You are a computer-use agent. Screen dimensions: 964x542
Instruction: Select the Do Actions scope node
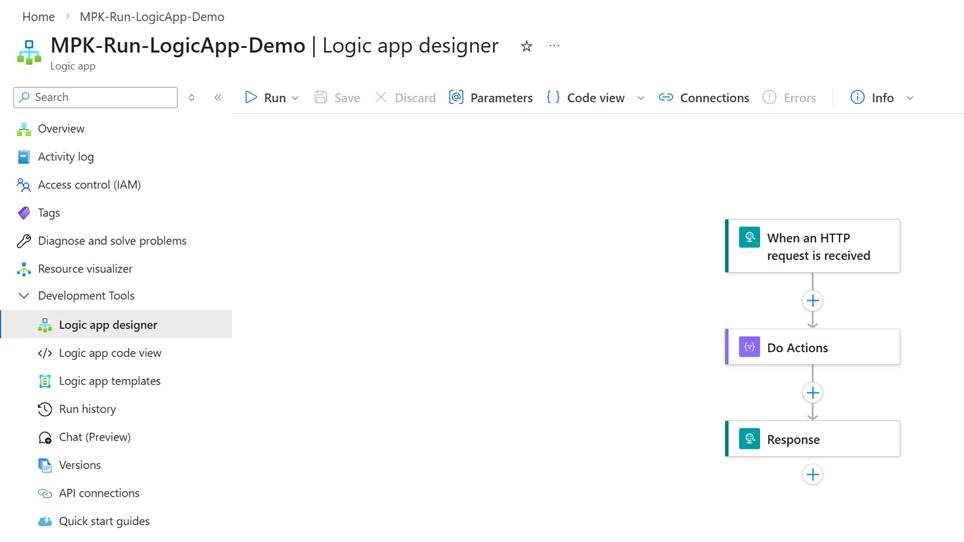point(812,347)
